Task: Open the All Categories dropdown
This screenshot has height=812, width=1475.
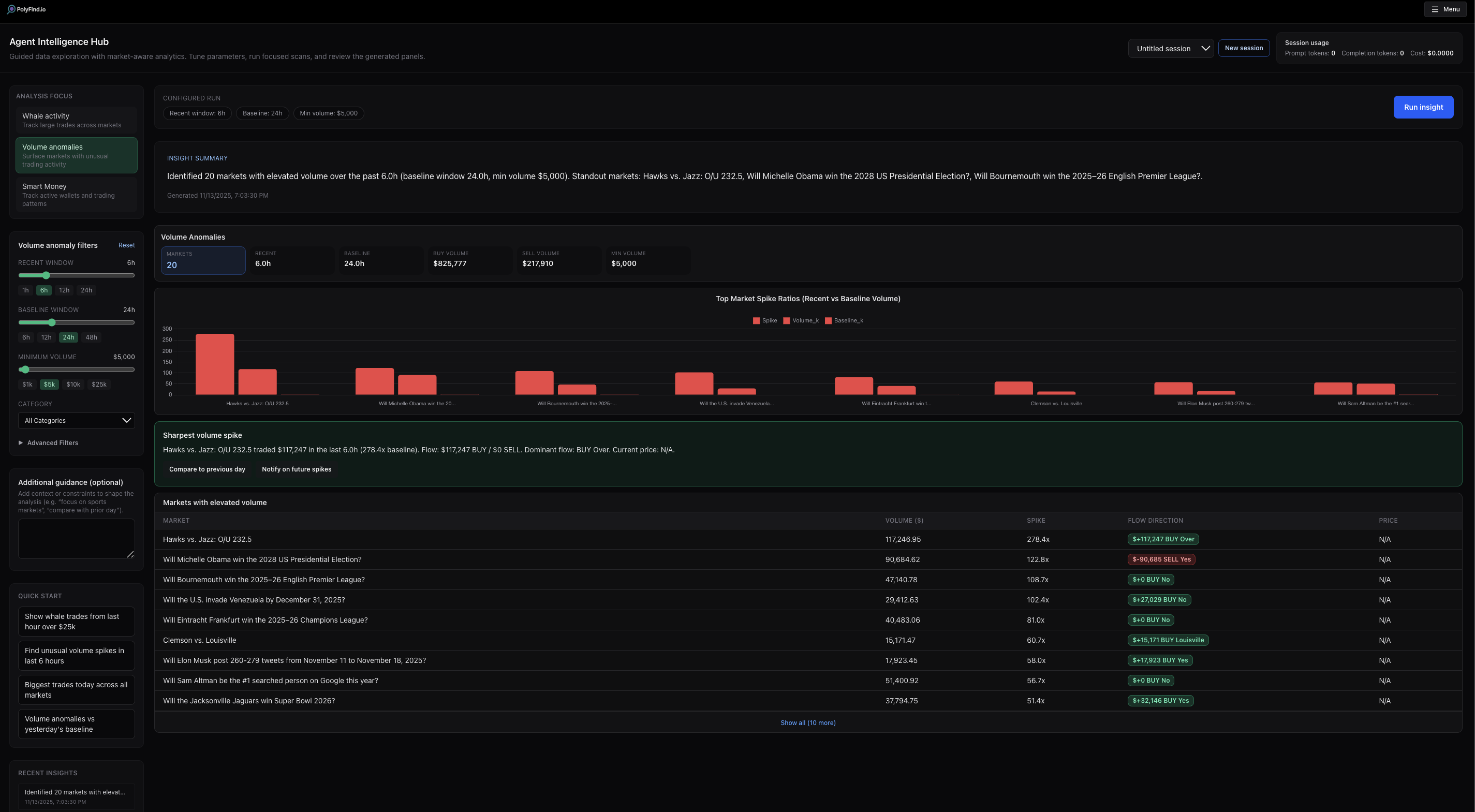Action: [x=76, y=420]
